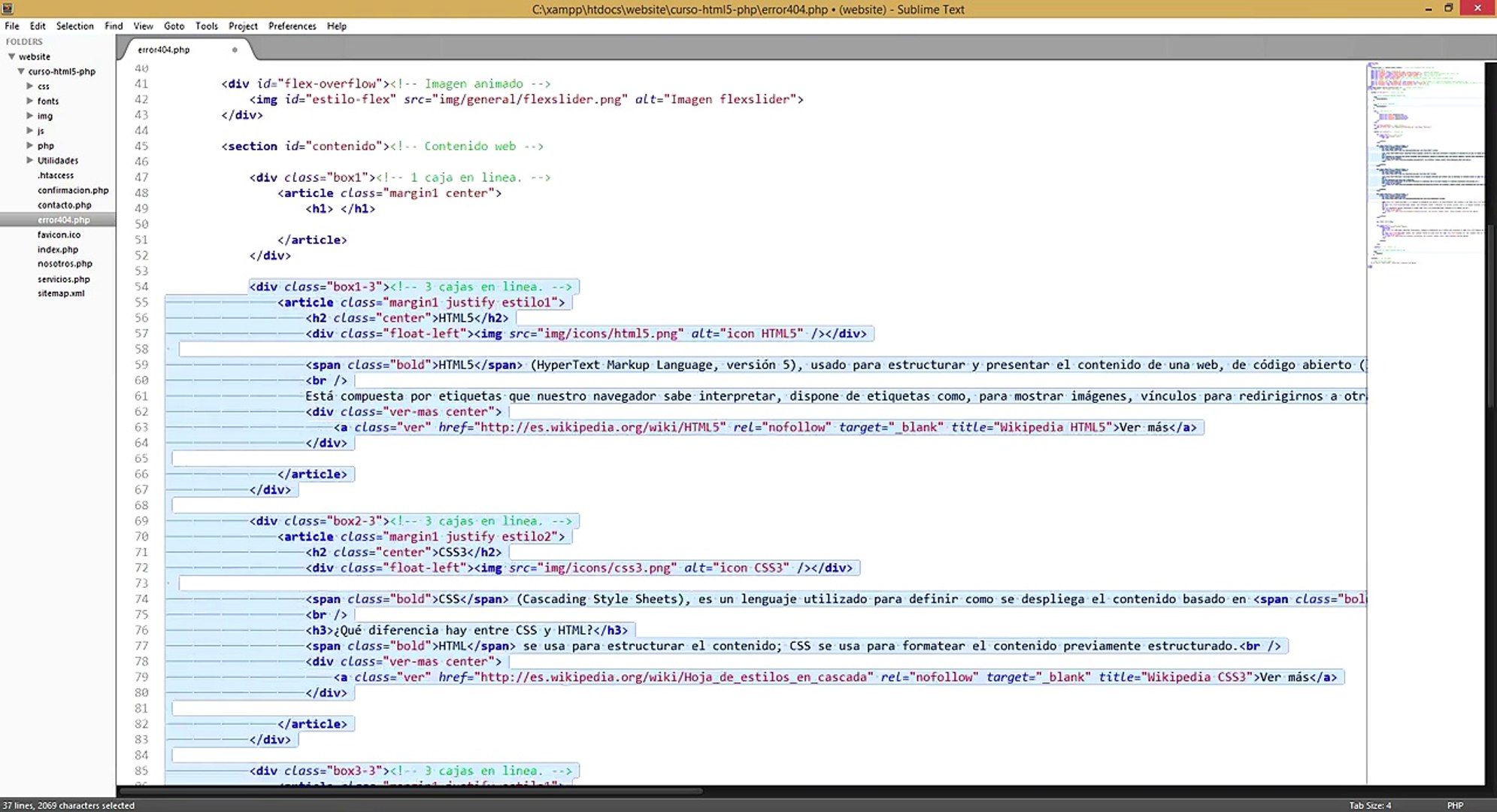The height and width of the screenshot is (812, 1497).
Task: Expand the fonts folder arrow
Action: (30, 101)
